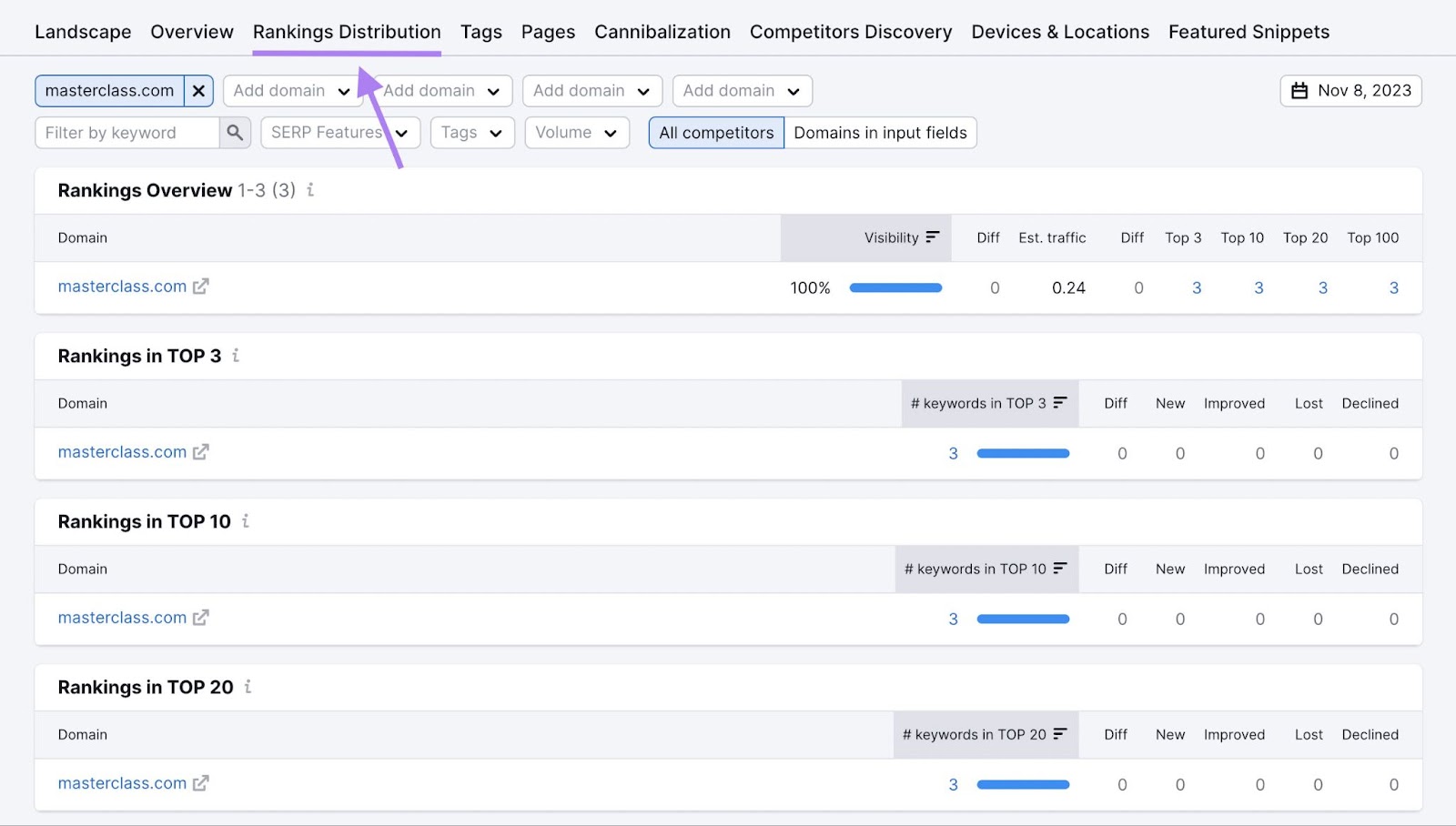Viewport: 1456px width, 826px height.
Task: Expand the Volume filter dropdown
Action: [x=575, y=132]
